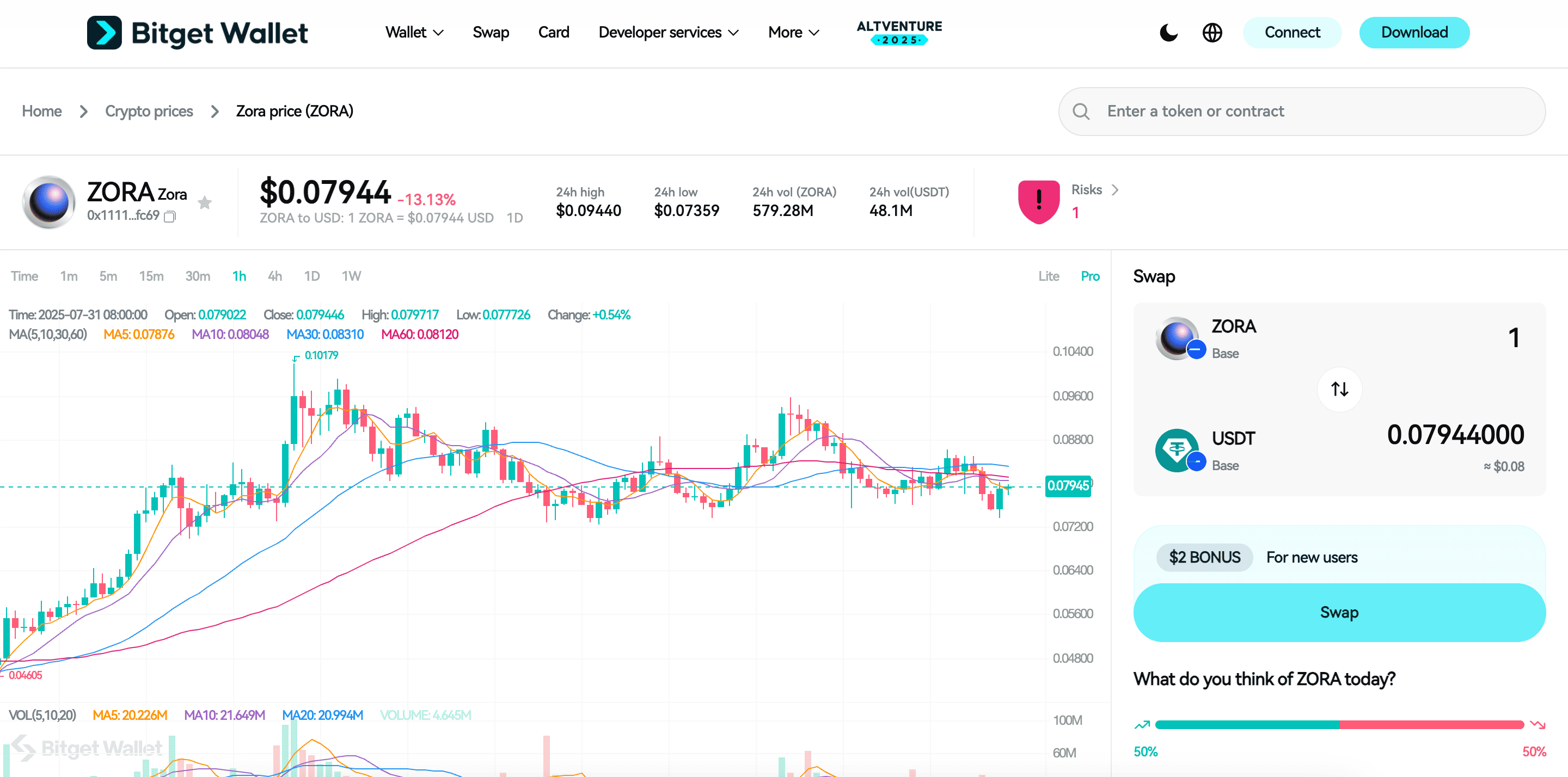The image size is (1568, 777).
Task: Click the Connect button
Action: [1291, 32]
